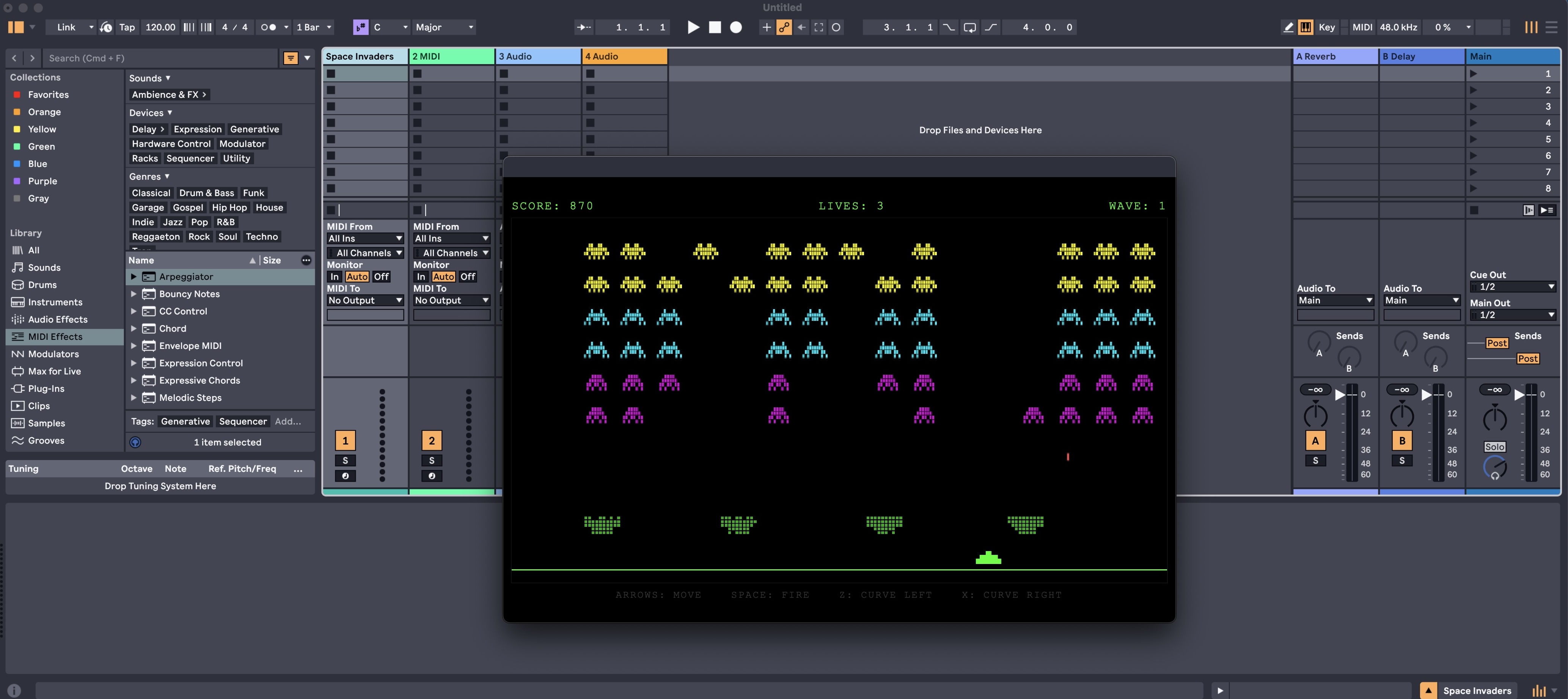Viewport: 1568px width, 699px height.
Task: Click the Re-enable Automation arrow icon
Action: (802, 27)
